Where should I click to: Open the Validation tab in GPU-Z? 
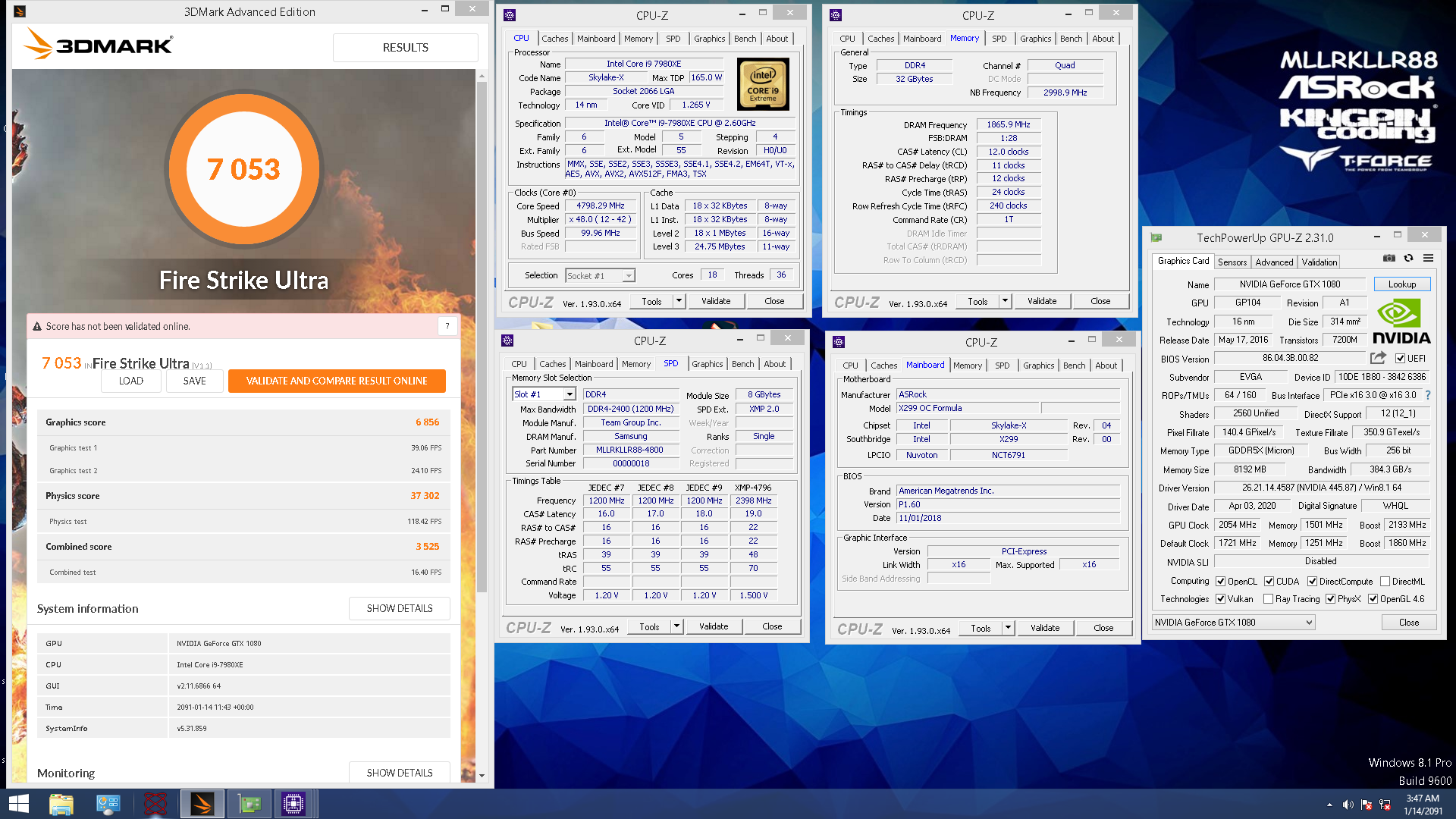click(1319, 262)
